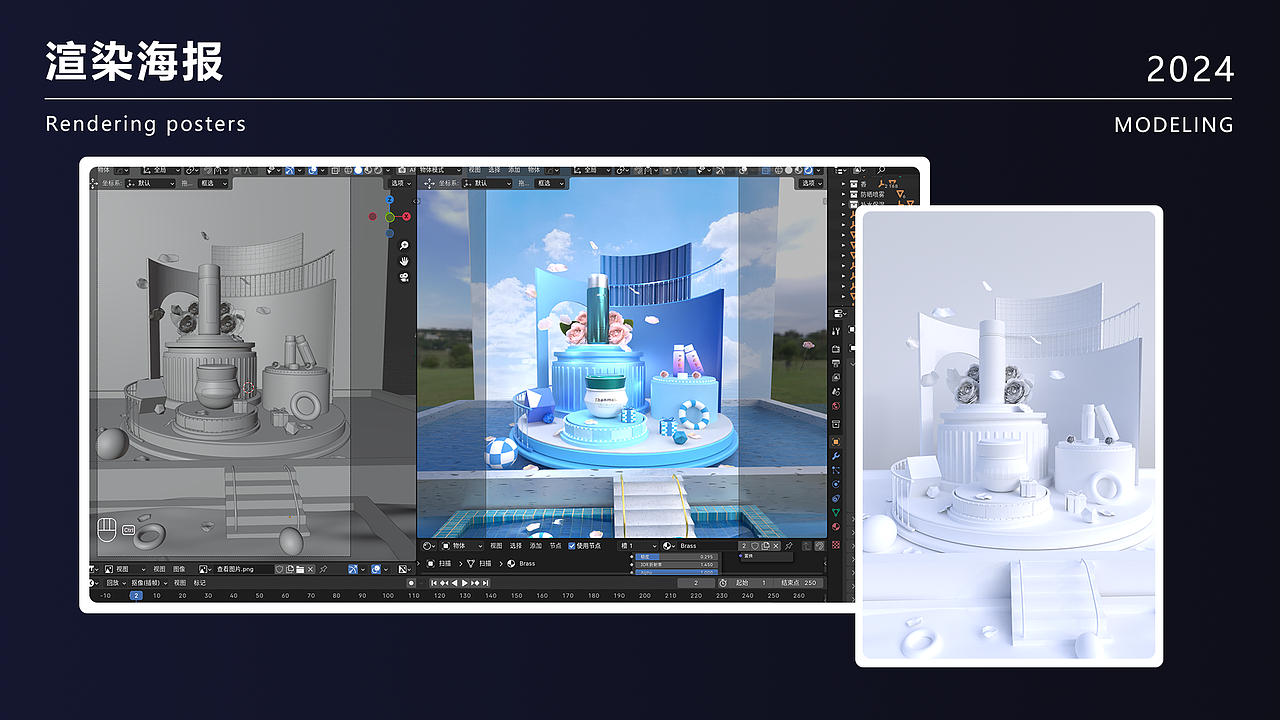Viewport: 1280px width, 720px height.
Task: Open 物体模式 mode dropdown in right viewport
Action: point(439,171)
